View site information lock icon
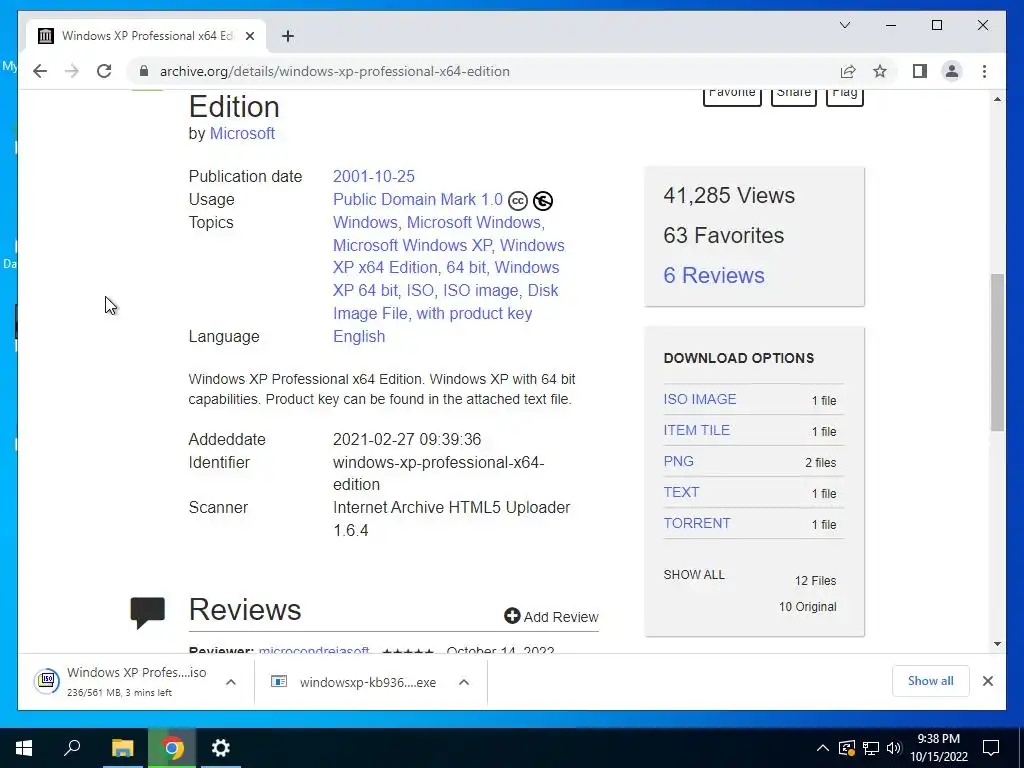The image size is (1024, 768). (x=144, y=71)
